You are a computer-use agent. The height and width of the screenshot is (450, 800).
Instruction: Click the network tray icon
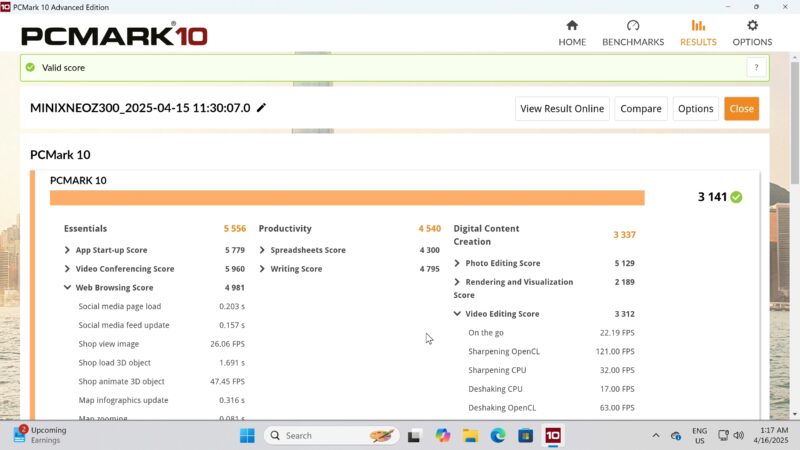pos(723,435)
